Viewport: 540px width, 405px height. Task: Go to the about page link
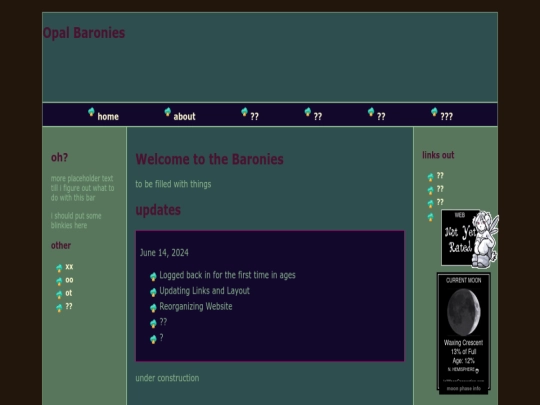[x=184, y=117]
